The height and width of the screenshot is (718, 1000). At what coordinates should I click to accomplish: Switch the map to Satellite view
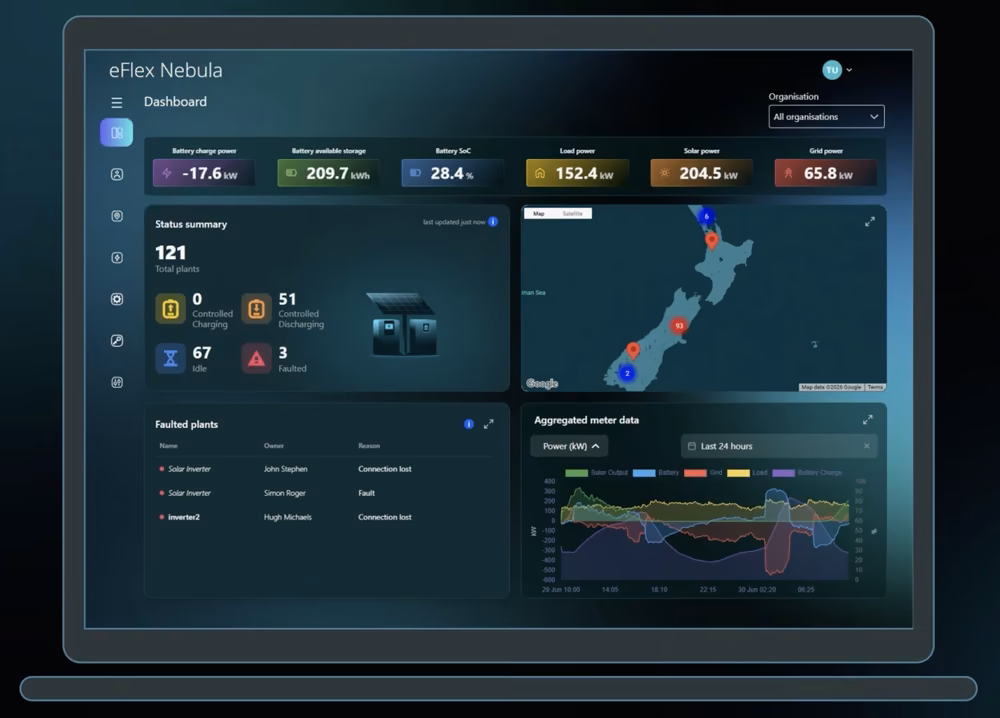[x=573, y=214]
